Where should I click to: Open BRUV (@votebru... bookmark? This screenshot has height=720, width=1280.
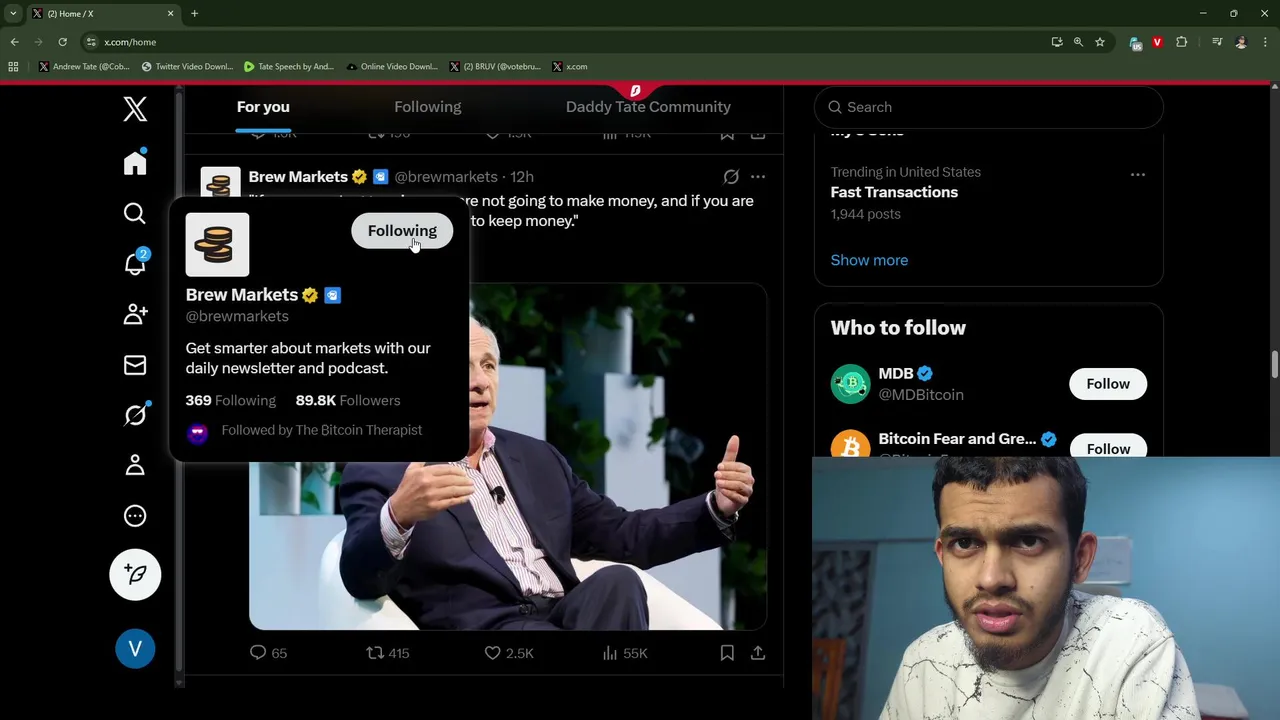point(495,67)
